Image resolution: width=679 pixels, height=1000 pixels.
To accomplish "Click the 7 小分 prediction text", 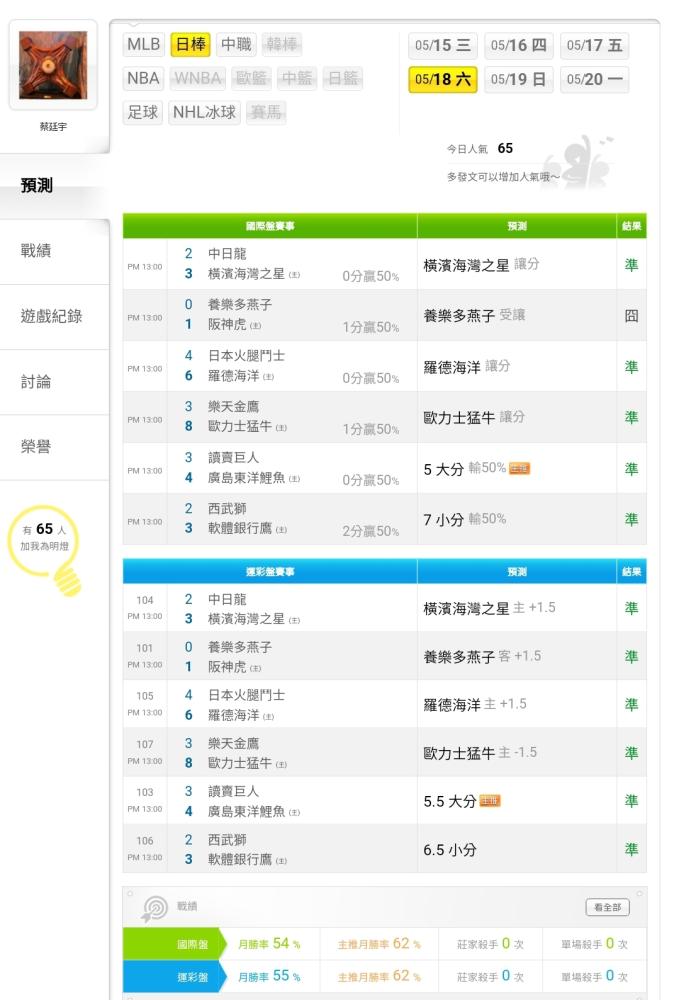I will point(444,520).
